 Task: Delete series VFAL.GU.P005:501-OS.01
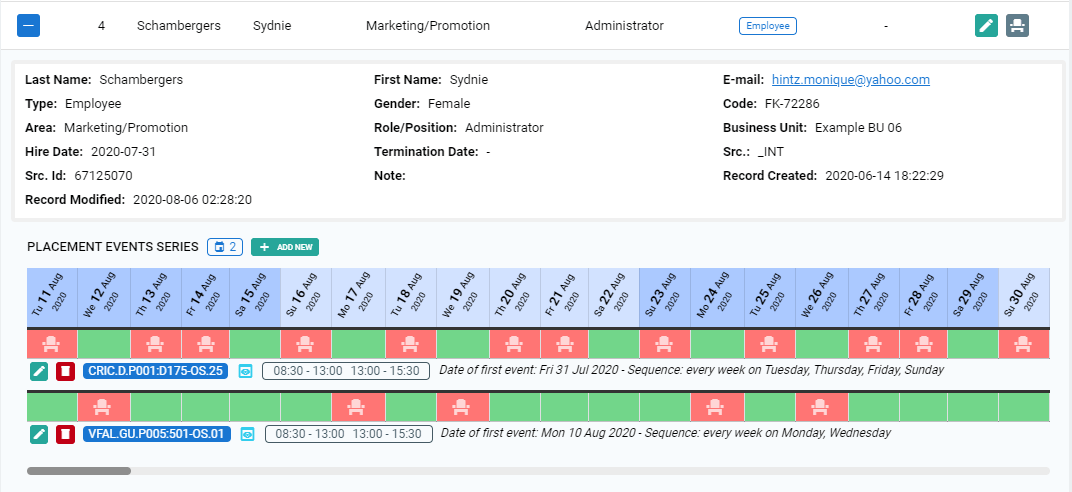(65, 434)
